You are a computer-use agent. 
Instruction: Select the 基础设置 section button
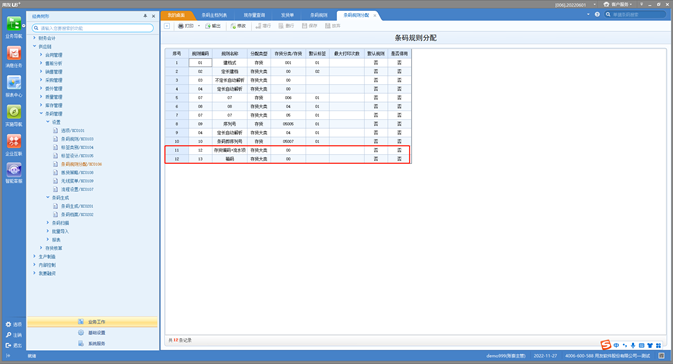click(x=92, y=333)
